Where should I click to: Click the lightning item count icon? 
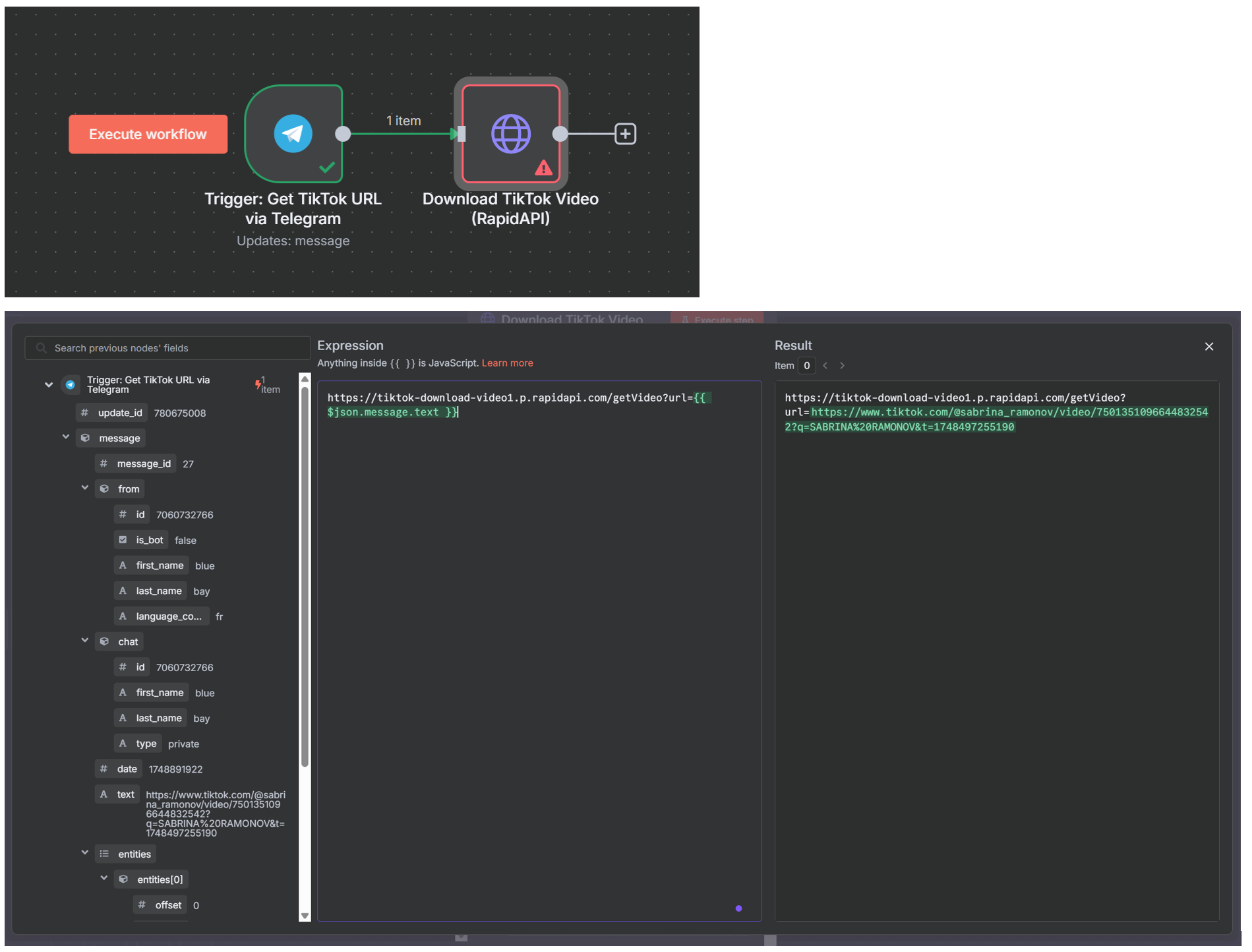pyautogui.click(x=258, y=384)
